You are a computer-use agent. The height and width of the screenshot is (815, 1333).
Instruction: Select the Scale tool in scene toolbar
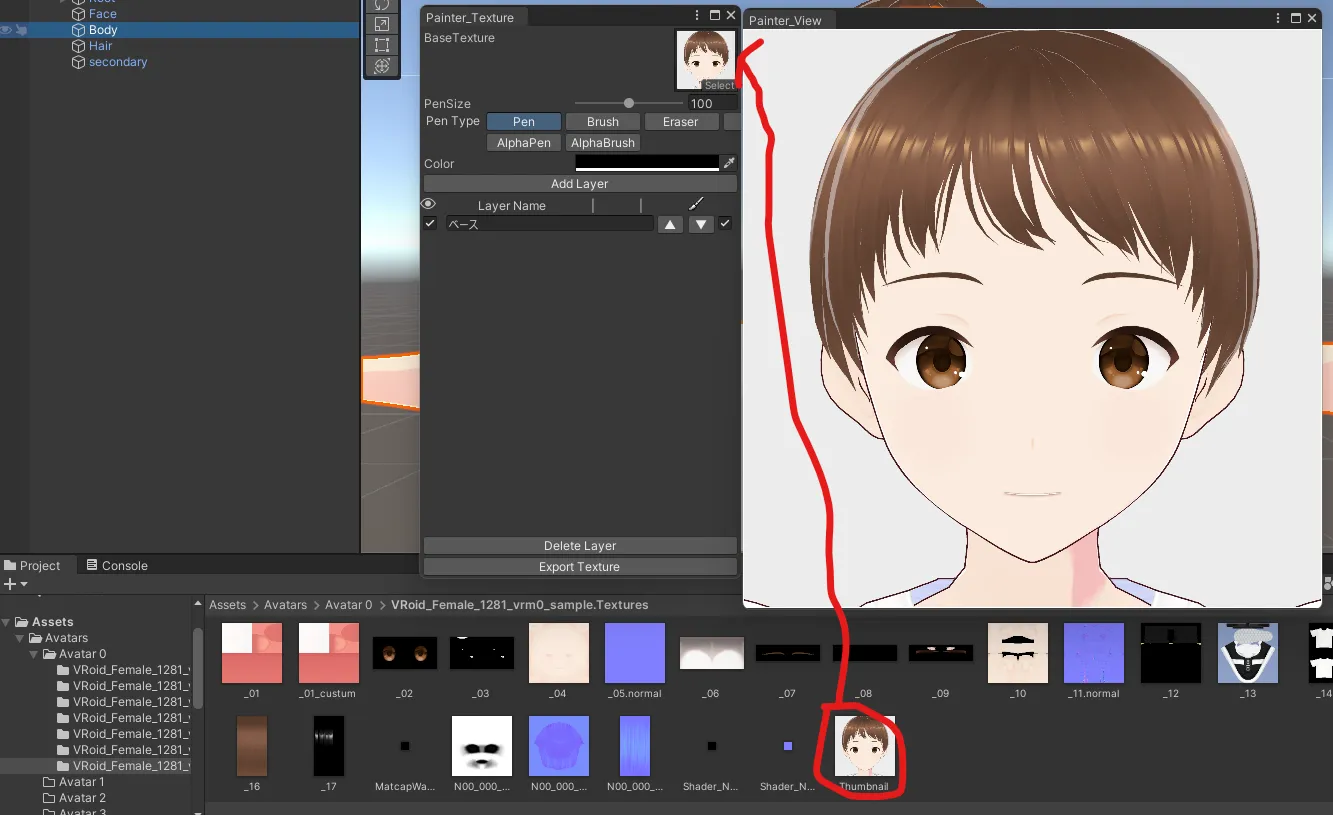pyautogui.click(x=381, y=24)
